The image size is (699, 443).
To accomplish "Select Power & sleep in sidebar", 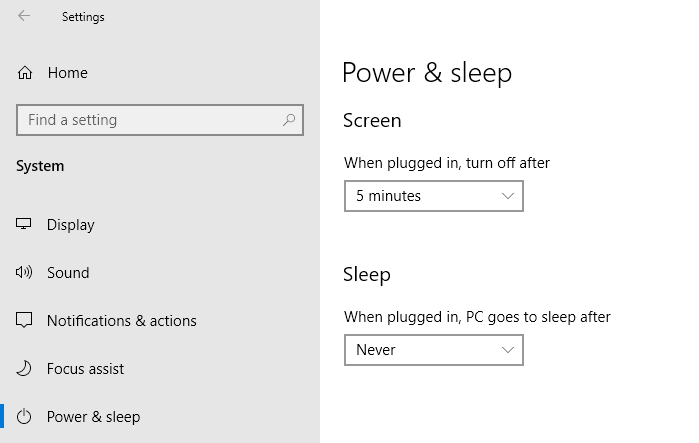I will click(93, 417).
